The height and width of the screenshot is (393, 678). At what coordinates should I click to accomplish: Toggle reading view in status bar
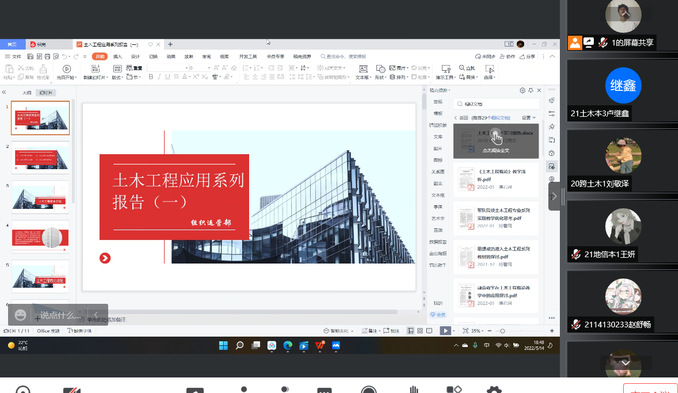pyautogui.click(x=429, y=331)
